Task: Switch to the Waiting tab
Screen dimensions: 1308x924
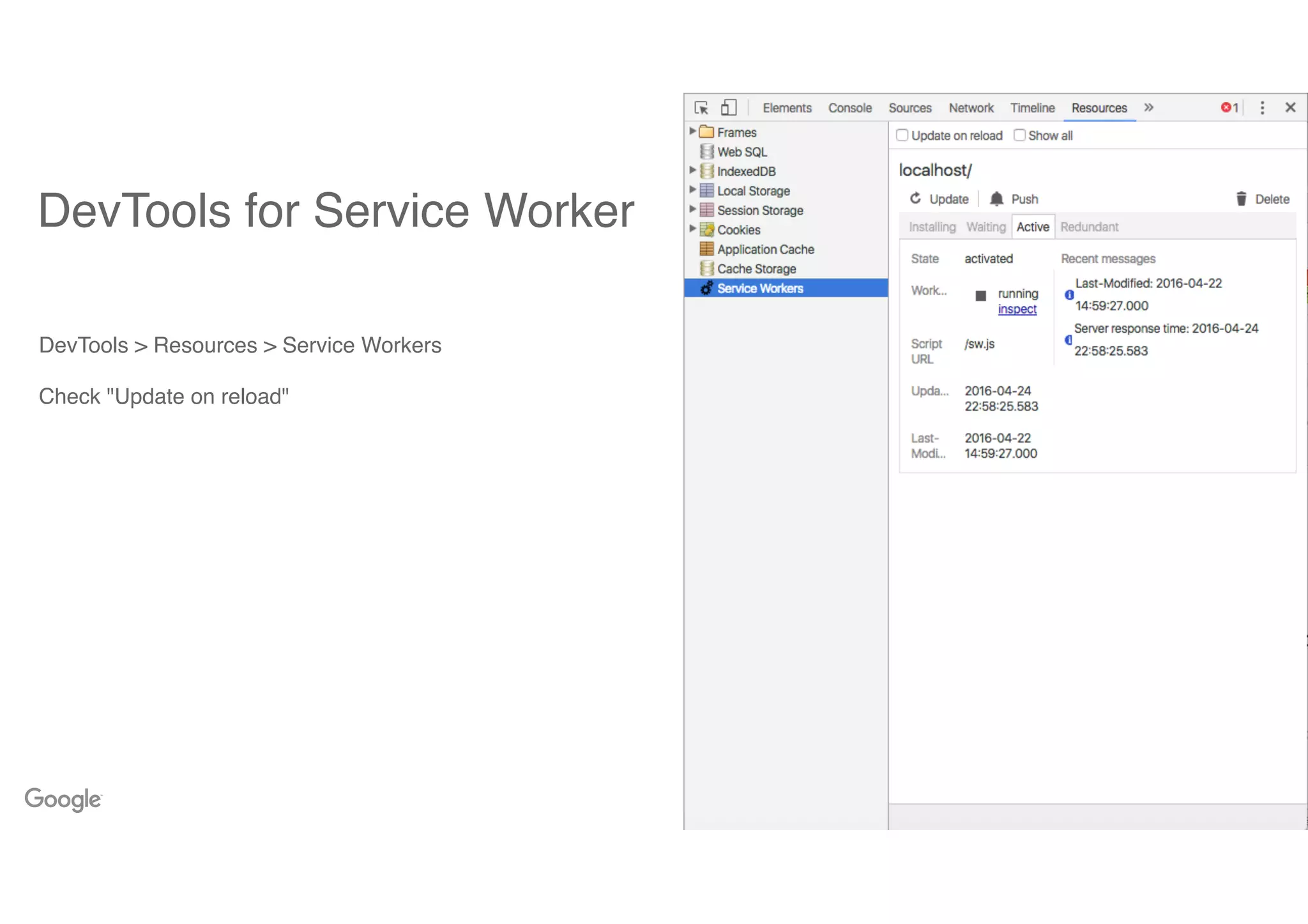Action: 985,227
